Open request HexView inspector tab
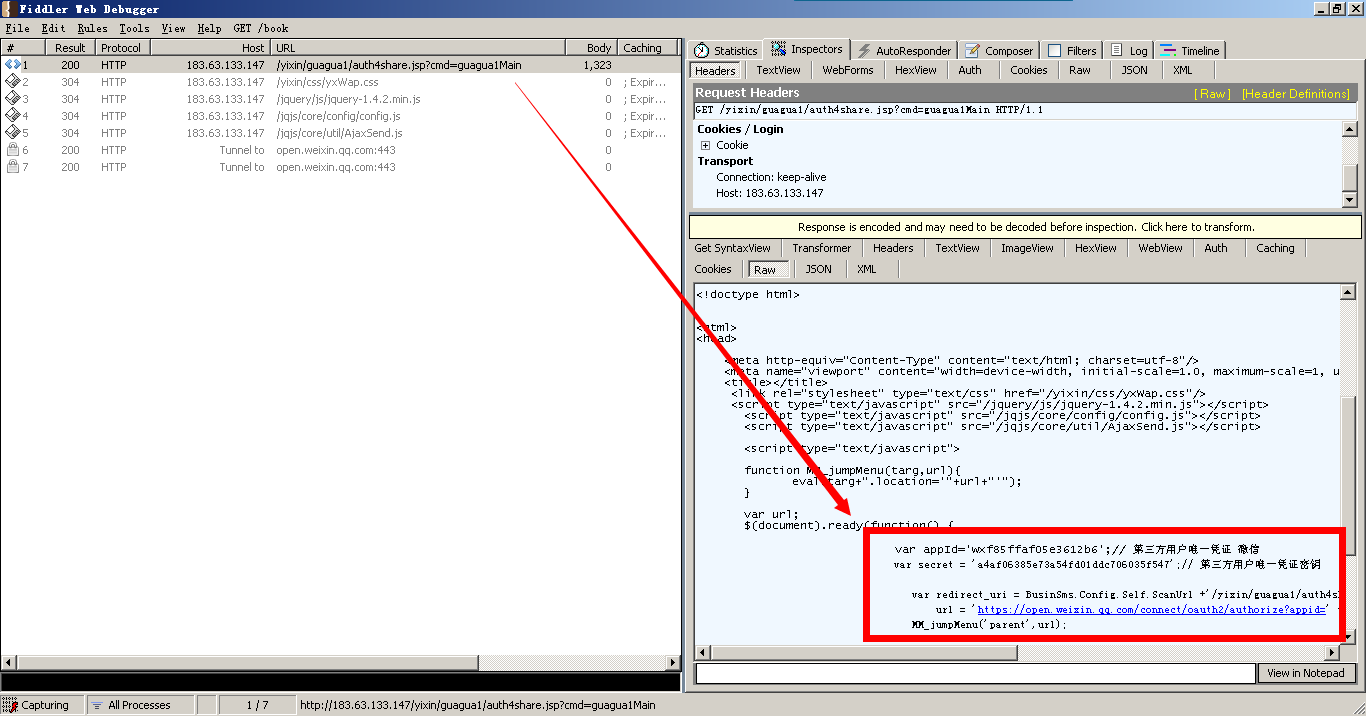1366x717 pixels. pos(915,70)
